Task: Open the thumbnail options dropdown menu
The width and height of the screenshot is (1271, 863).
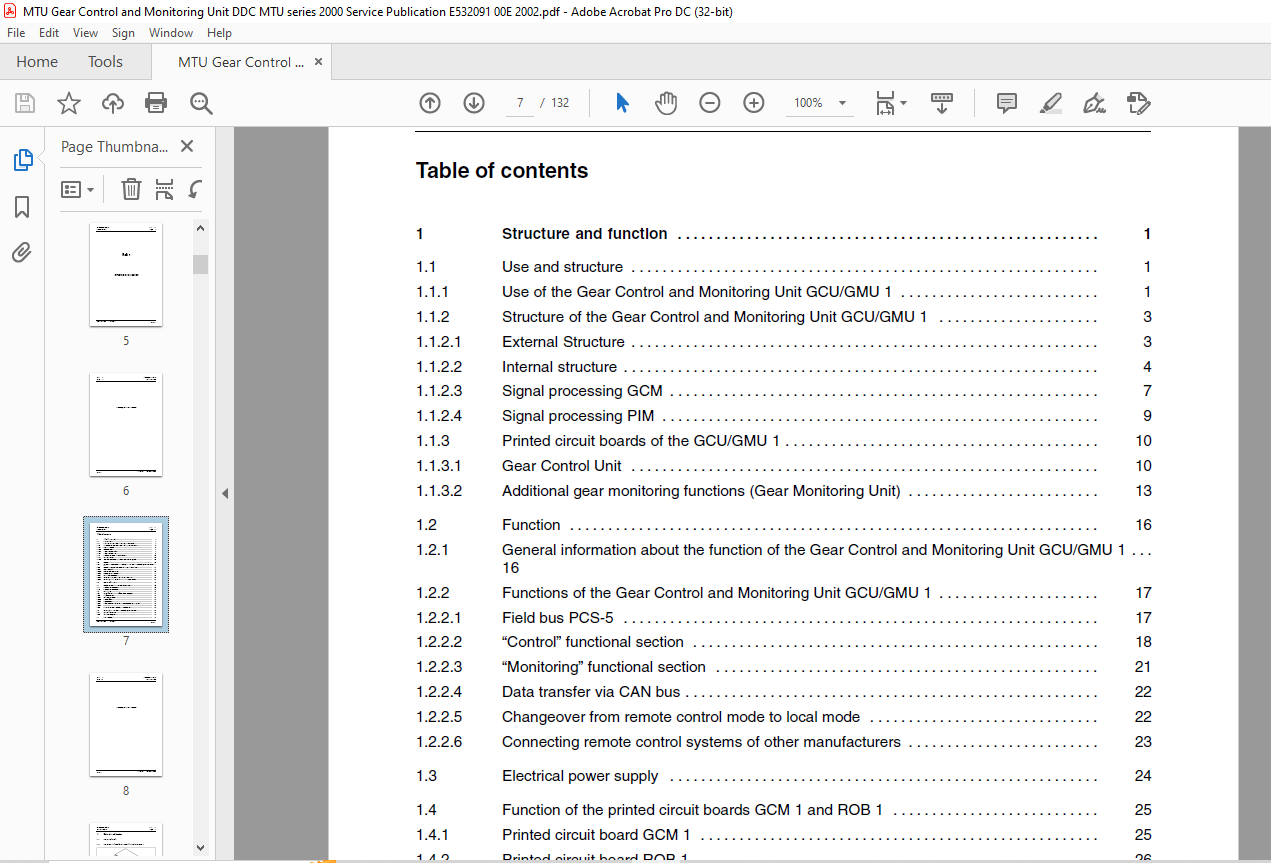Action: [78, 189]
